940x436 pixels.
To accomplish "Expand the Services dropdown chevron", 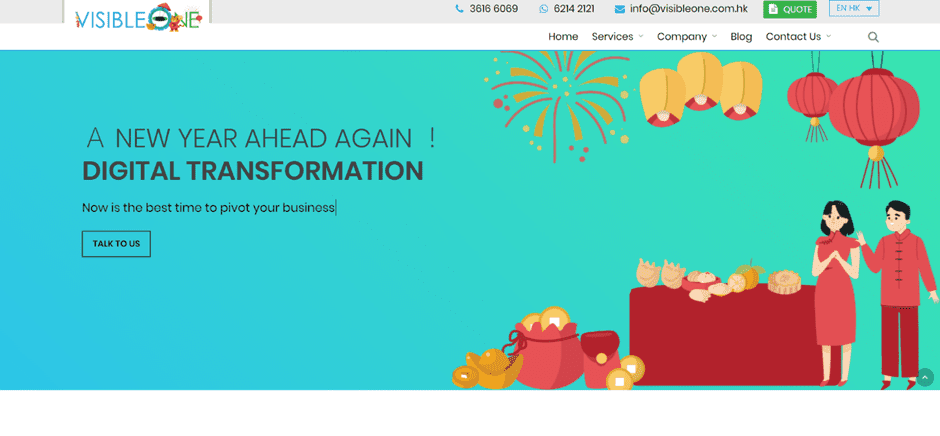I will [x=640, y=37].
